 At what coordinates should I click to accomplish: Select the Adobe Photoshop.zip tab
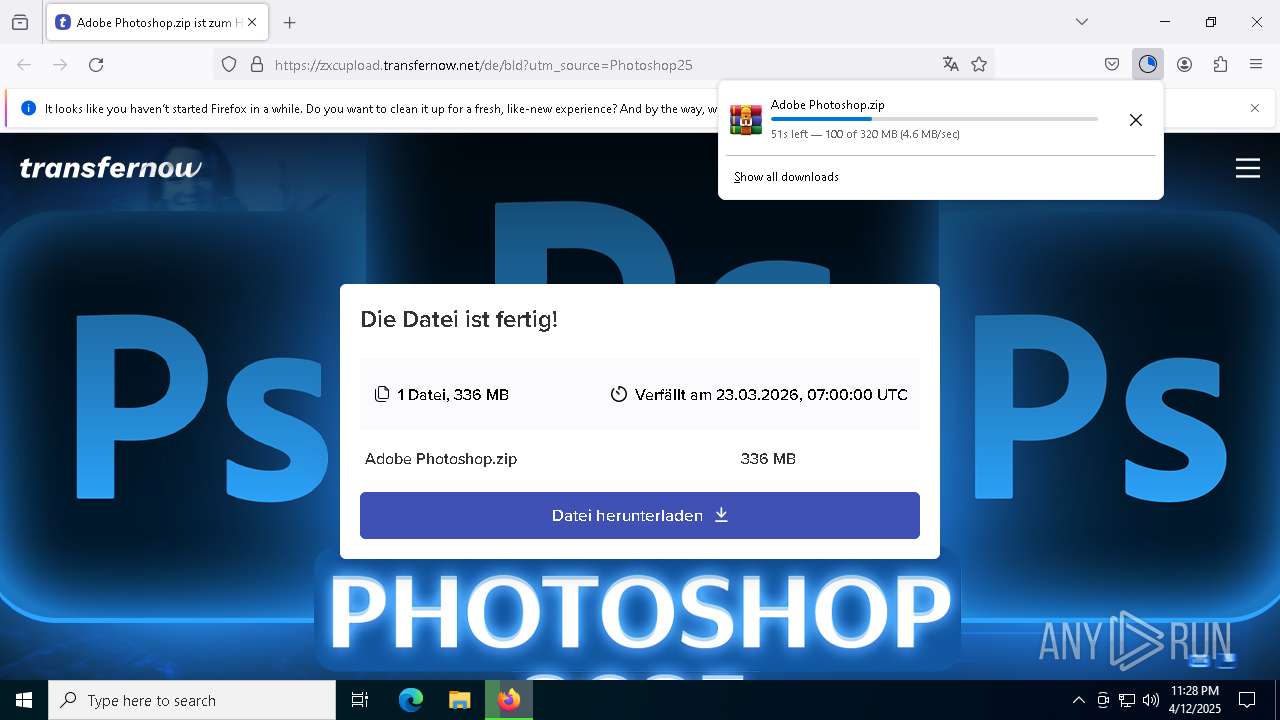coord(156,22)
